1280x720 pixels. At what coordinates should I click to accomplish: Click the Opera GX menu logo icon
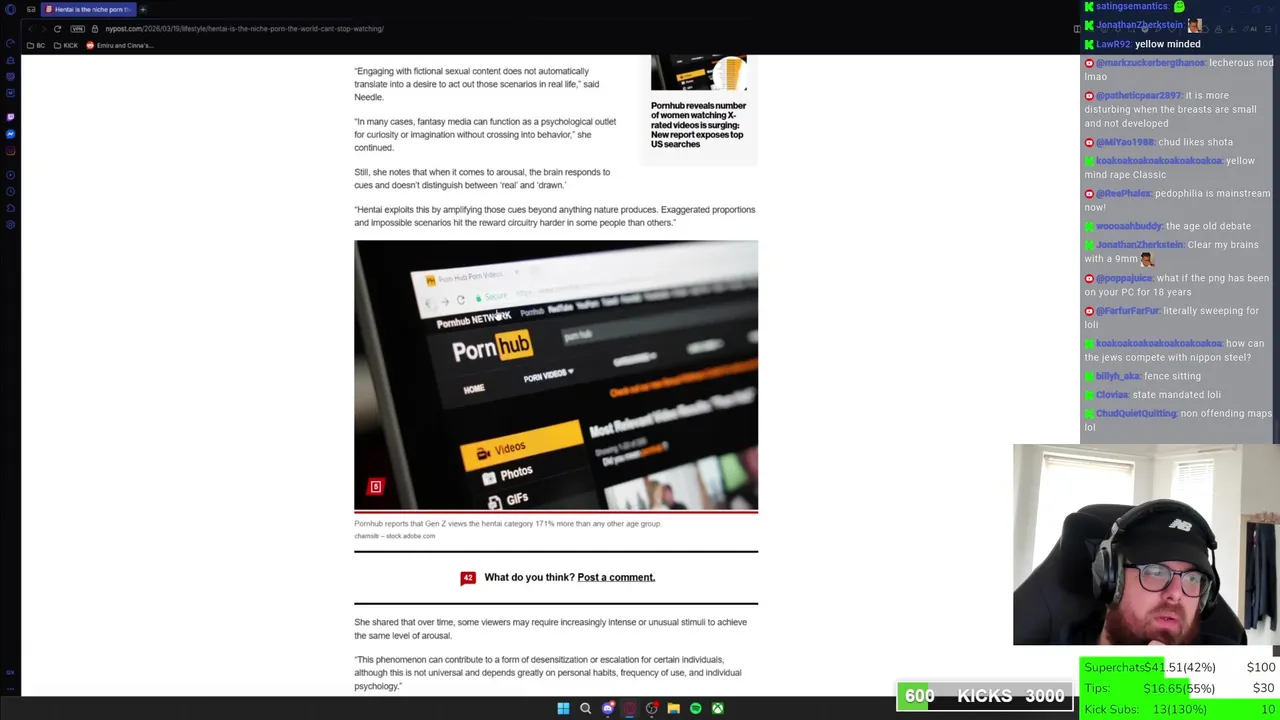10,9
